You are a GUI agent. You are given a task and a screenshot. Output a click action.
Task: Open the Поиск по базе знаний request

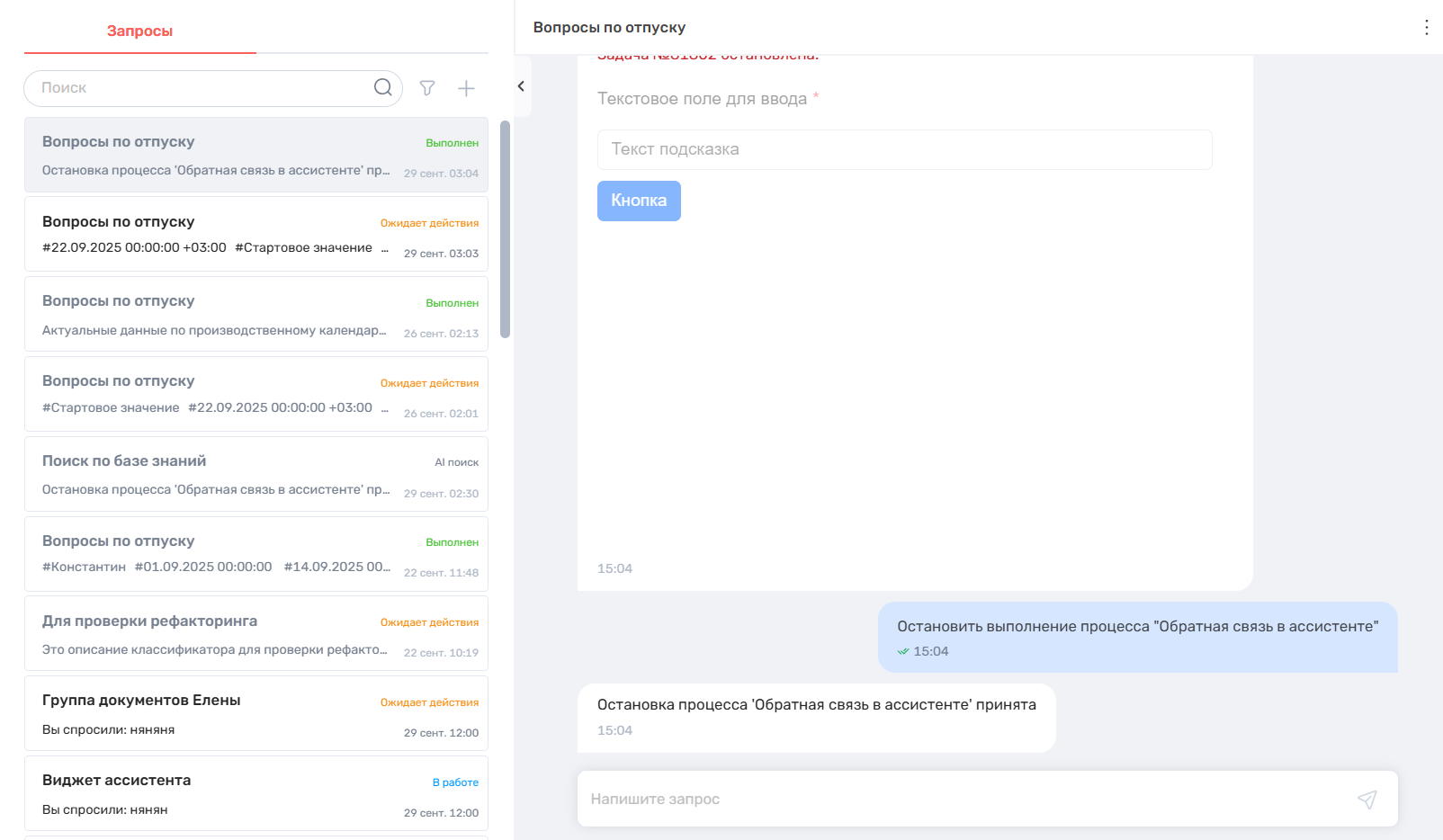click(256, 474)
